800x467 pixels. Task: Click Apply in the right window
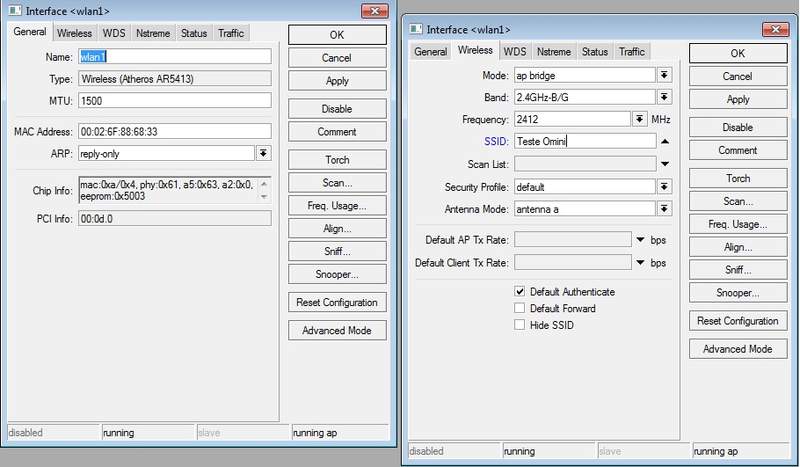click(x=738, y=99)
